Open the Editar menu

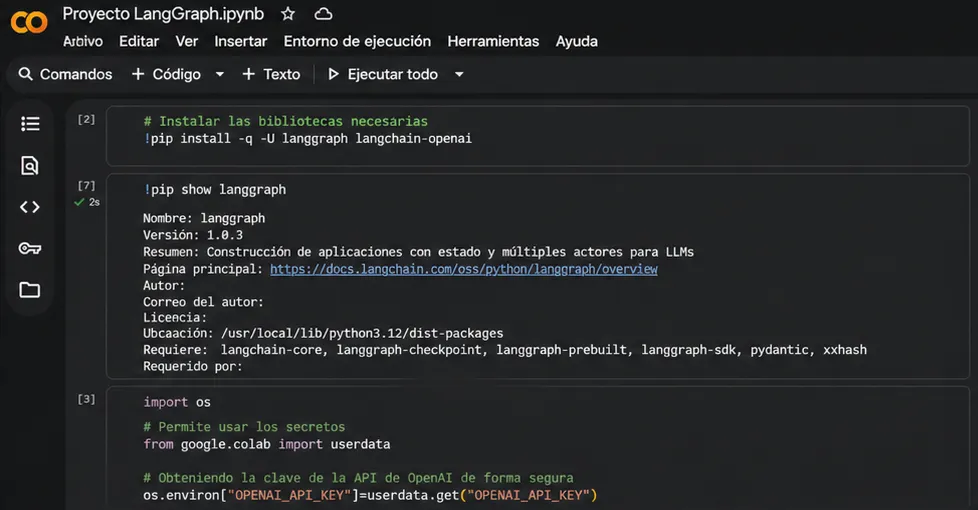(x=139, y=41)
